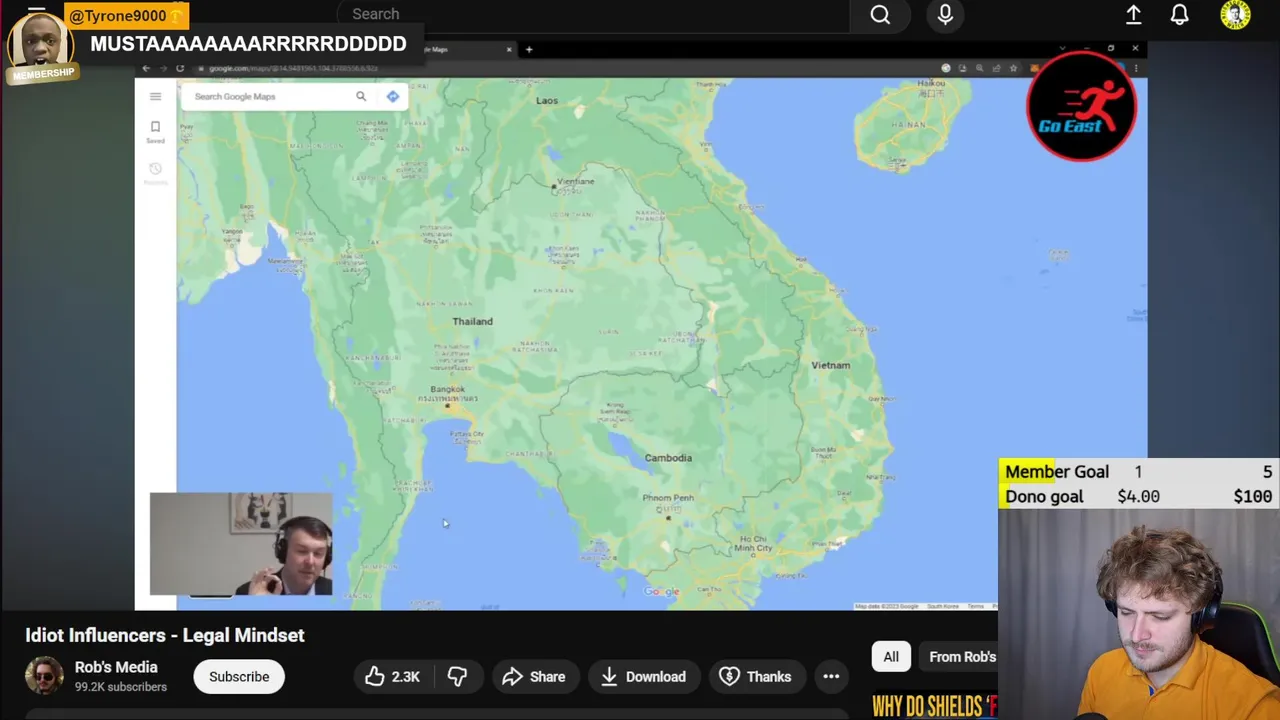
Task: Click the Cambodia label on map
Action: [668, 457]
